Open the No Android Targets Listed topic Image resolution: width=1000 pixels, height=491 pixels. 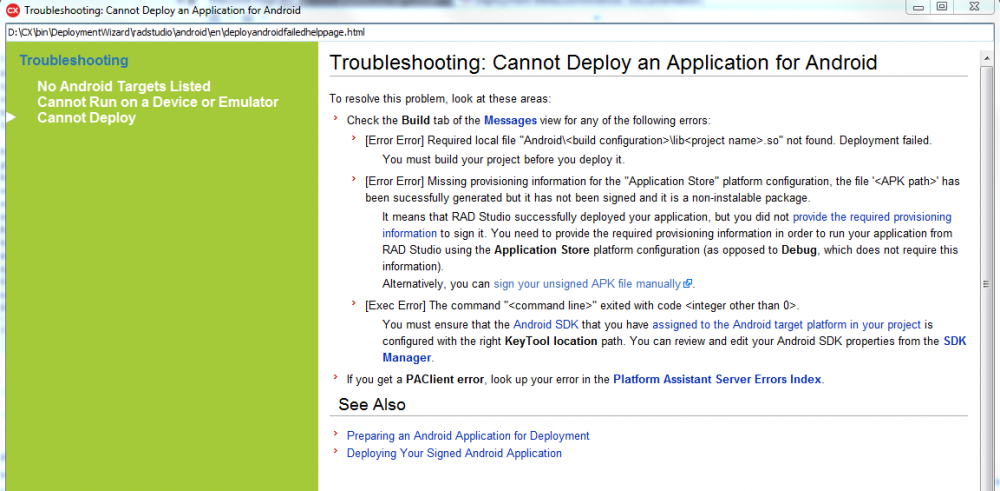tap(124, 86)
